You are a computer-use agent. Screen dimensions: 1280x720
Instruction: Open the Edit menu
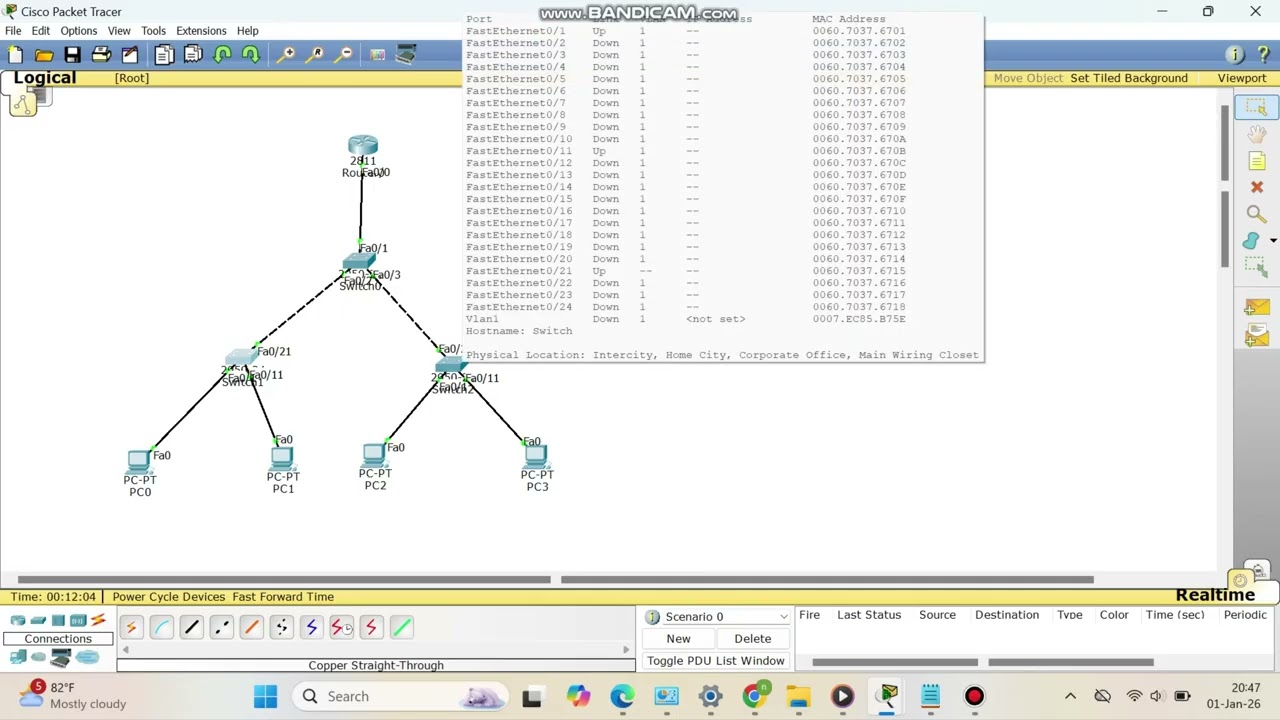tap(41, 31)
